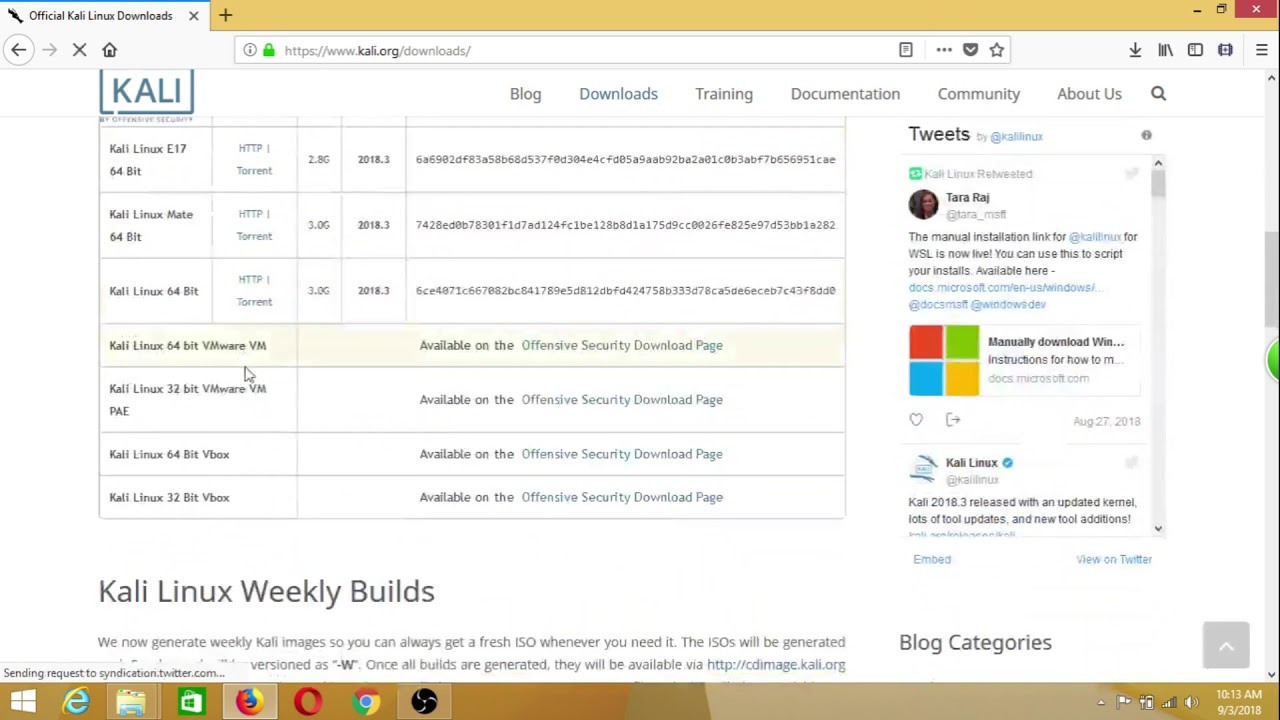Open the Firefox hamburger menu
Screen dimensions: 1280x720
pyautogui.click(x=1261, y=50)
